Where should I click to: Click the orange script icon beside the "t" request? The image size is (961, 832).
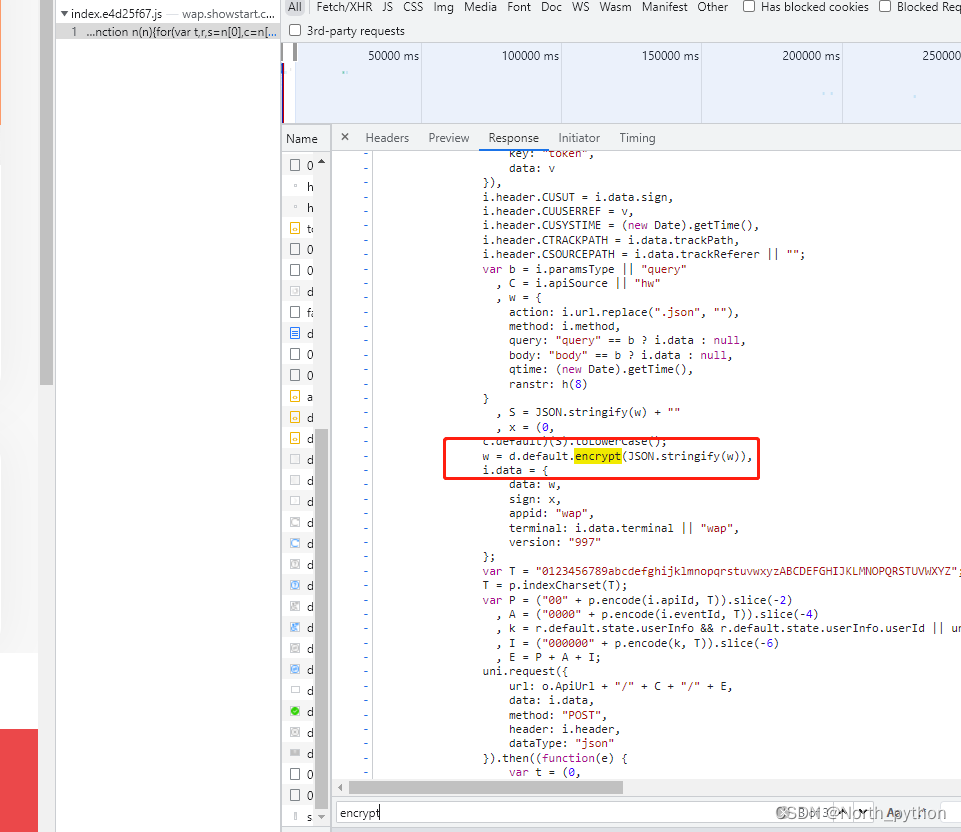295,229
